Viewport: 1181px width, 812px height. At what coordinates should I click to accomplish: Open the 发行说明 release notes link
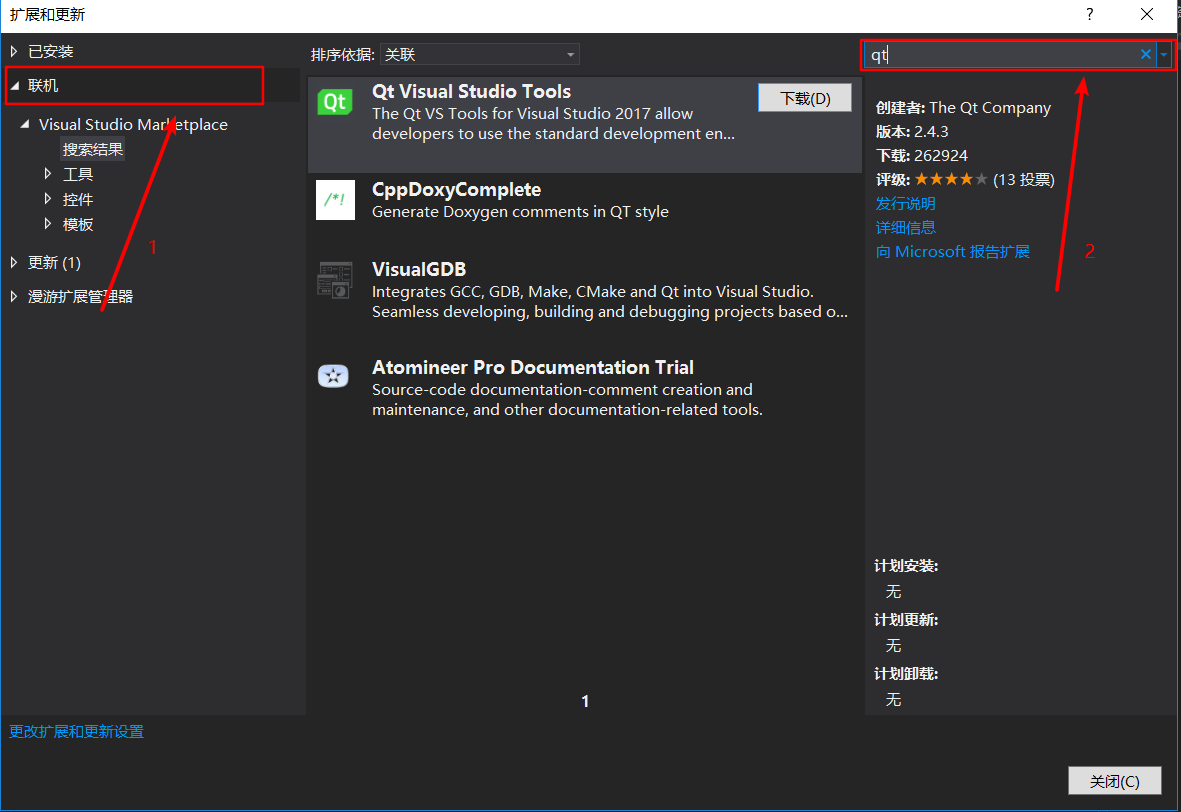pyautogui.click(x=905, y=203)
